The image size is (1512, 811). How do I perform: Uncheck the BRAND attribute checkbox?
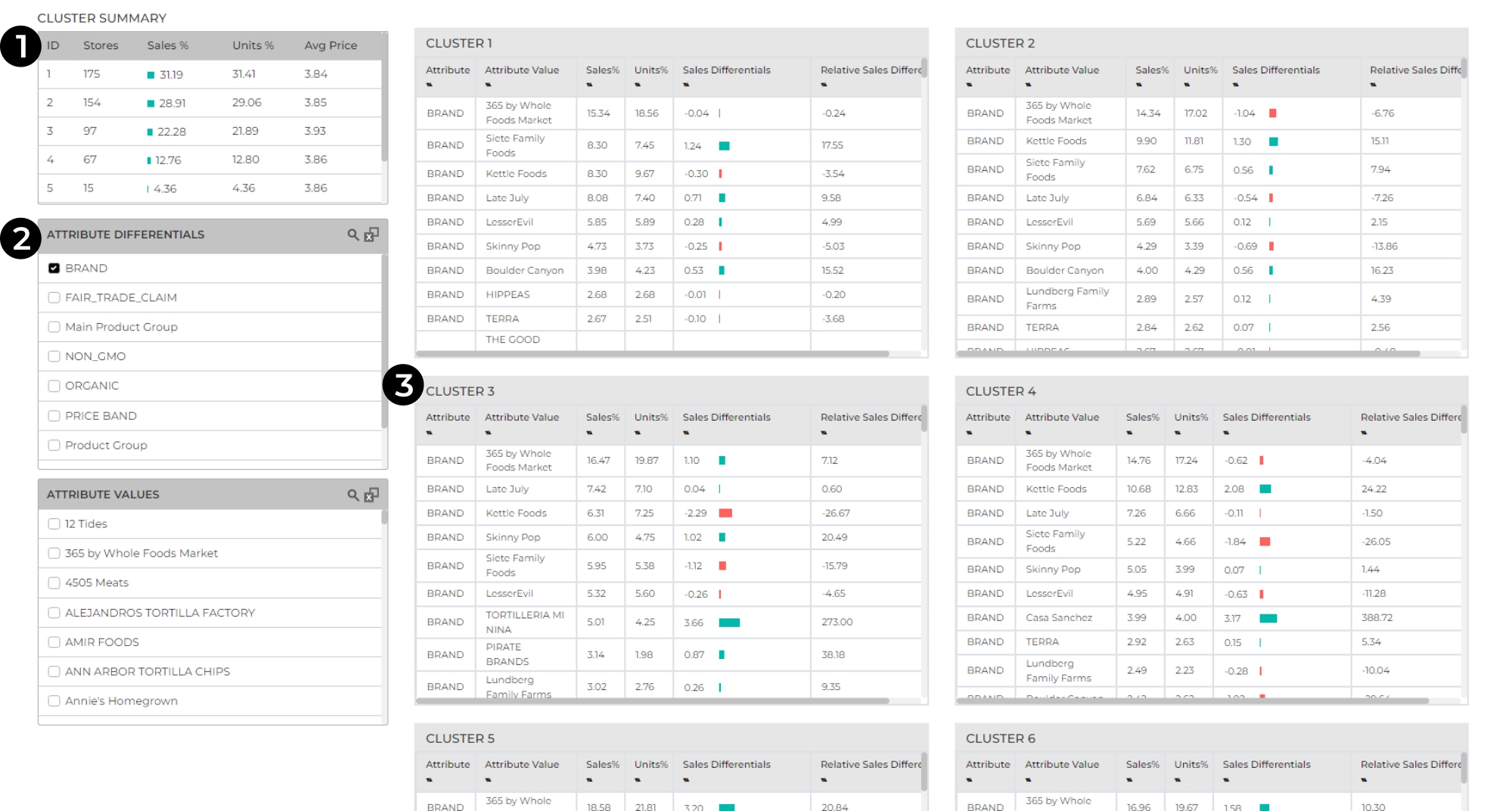point(54,269)
